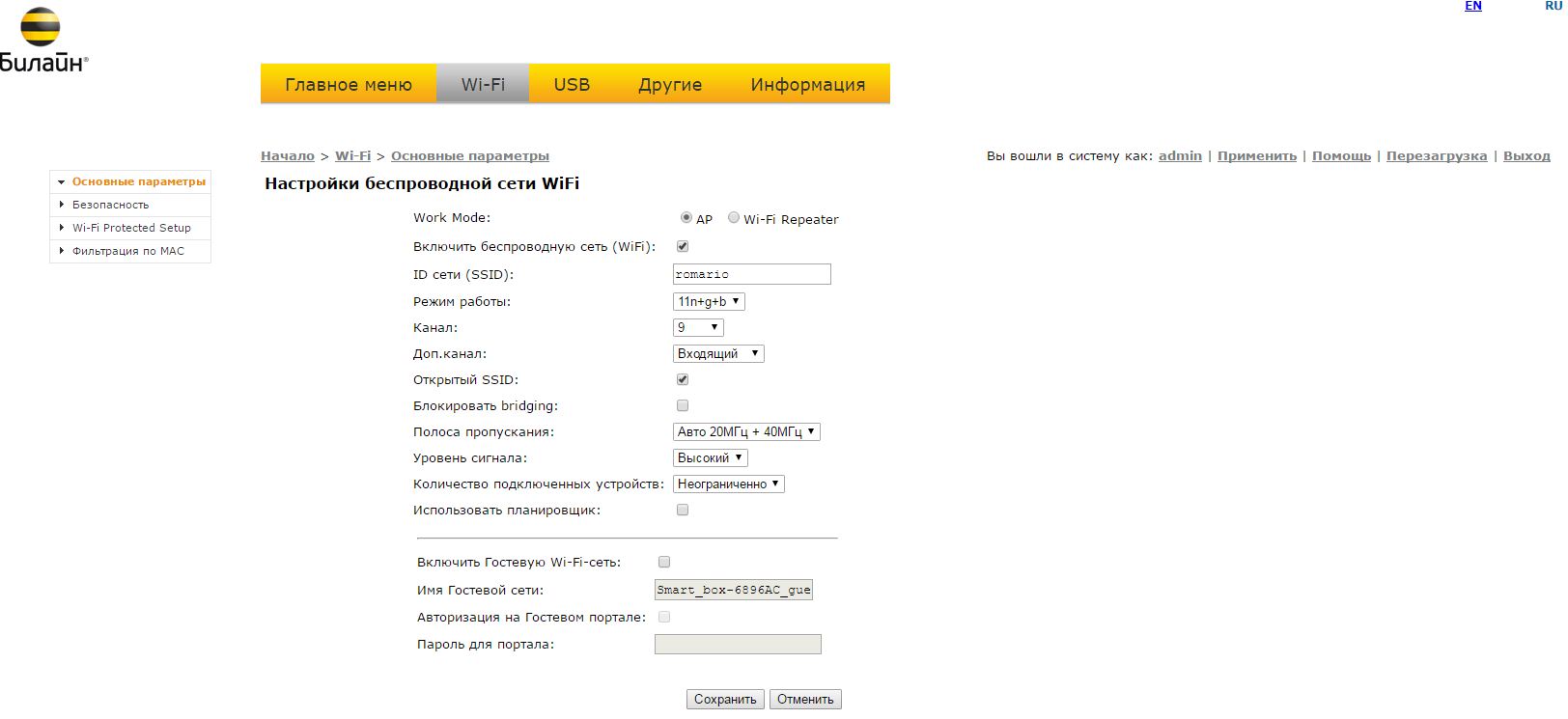The image size is (1568, 719).
Task: Click the Пароль для портала field
Action: pyautogui.click(x=738, y=644)
